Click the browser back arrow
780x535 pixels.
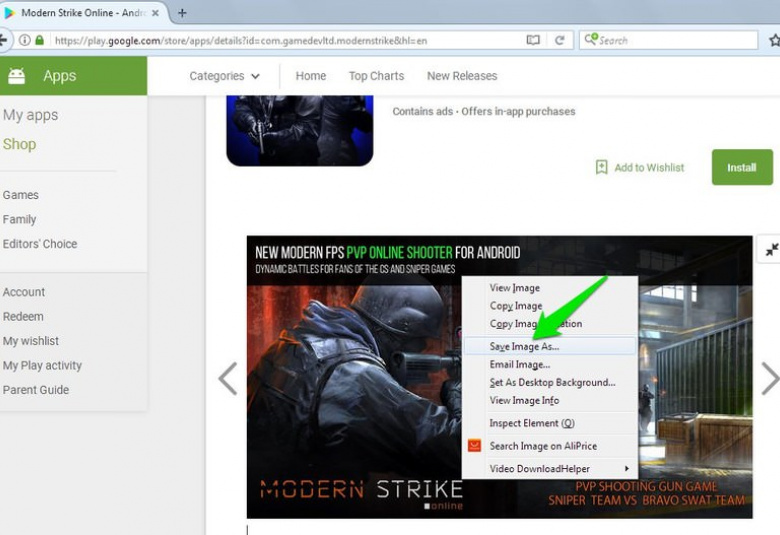coord(3,40)
